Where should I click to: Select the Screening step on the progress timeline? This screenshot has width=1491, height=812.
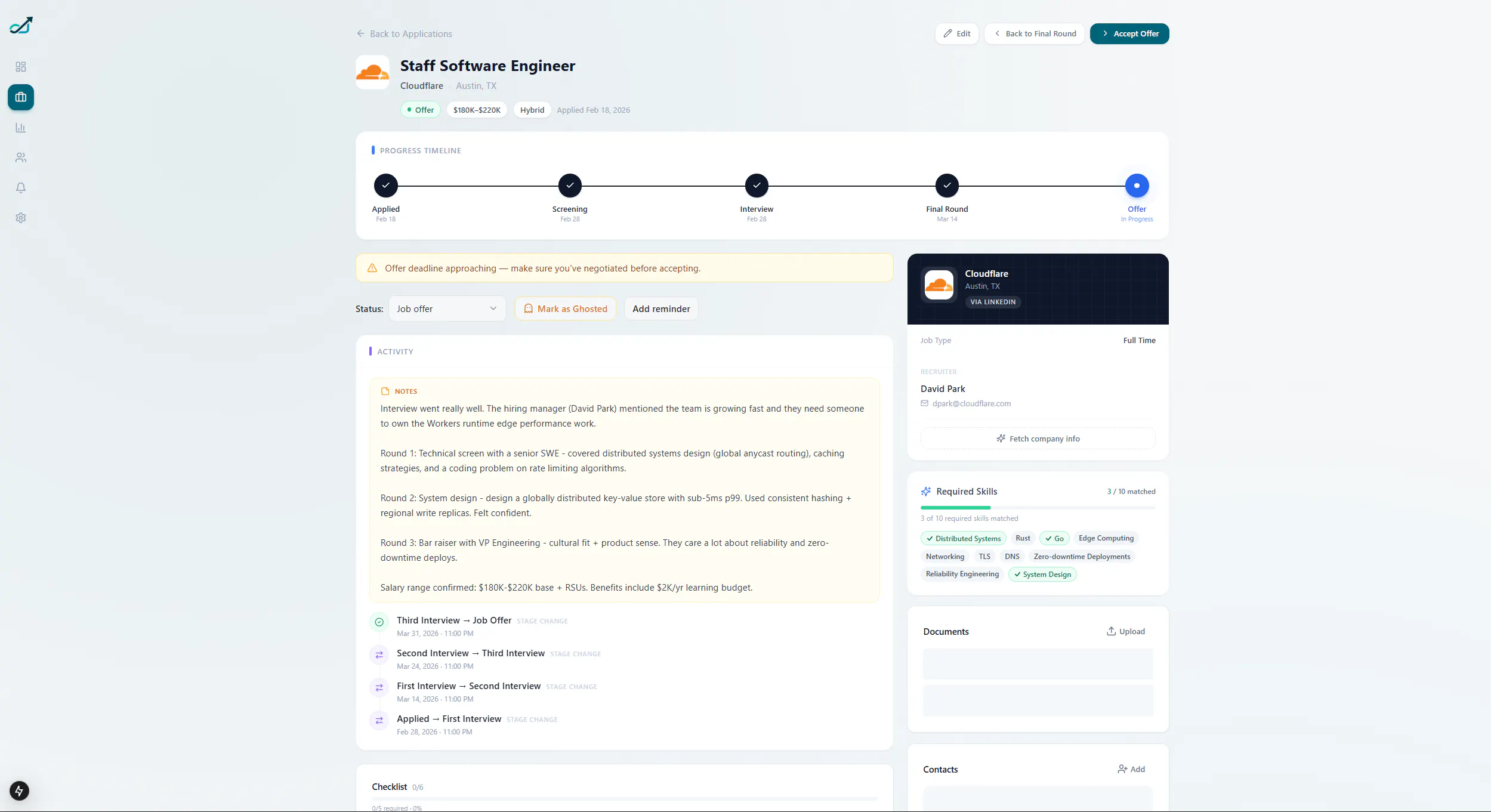570,186
